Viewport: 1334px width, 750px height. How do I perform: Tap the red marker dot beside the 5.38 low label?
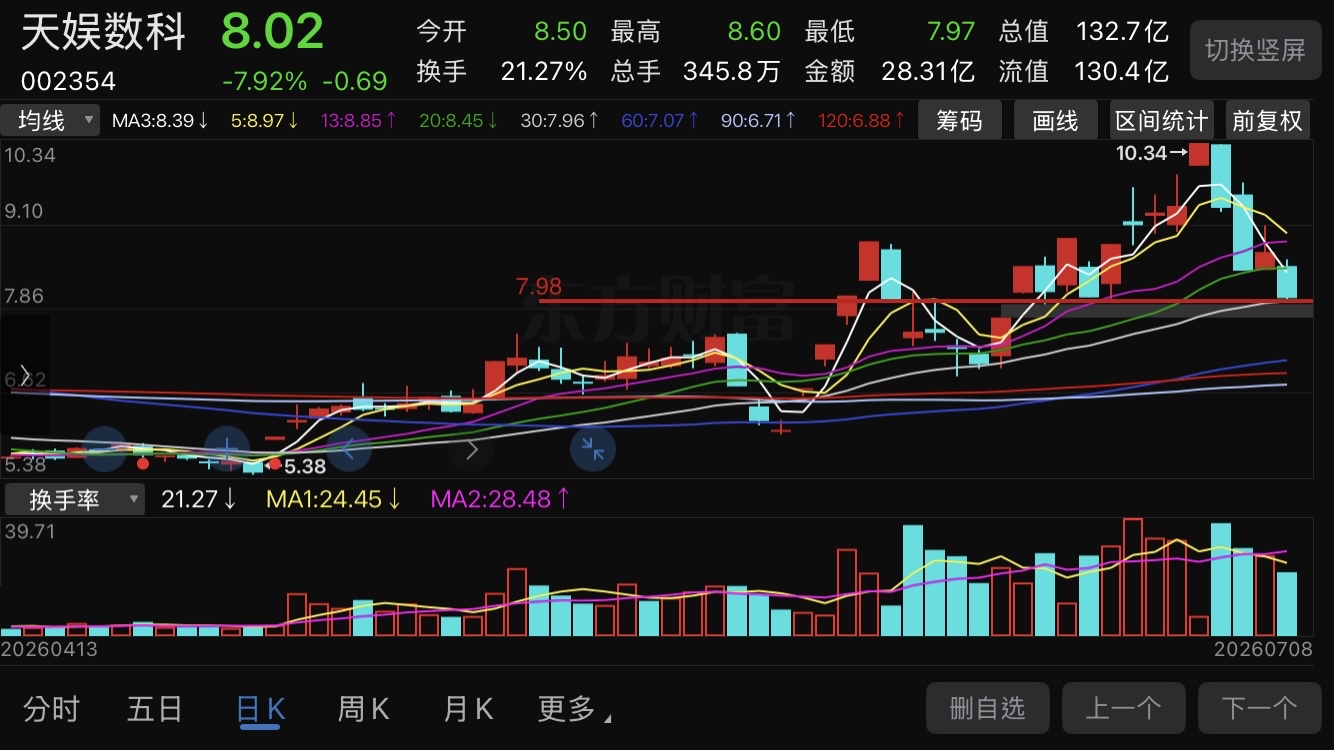[275, 464]
